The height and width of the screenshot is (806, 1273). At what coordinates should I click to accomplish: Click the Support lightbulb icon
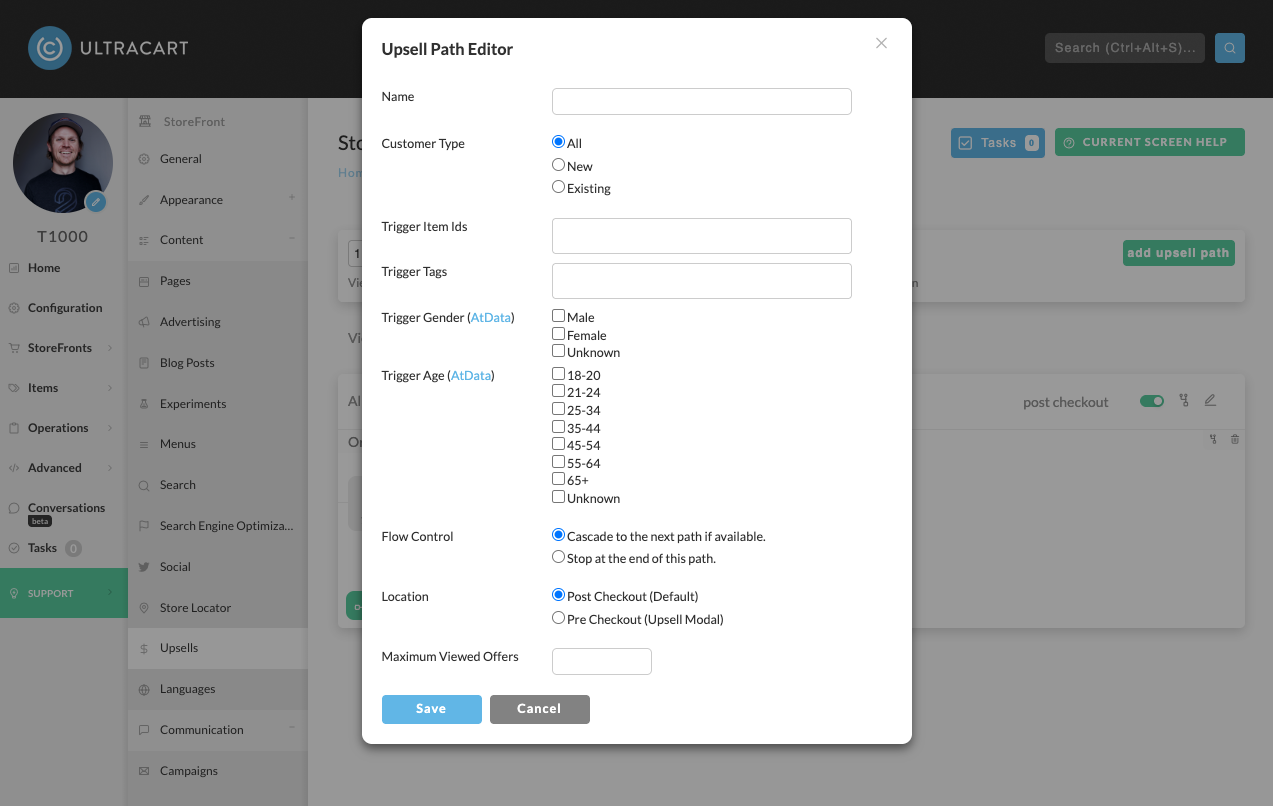14,593
